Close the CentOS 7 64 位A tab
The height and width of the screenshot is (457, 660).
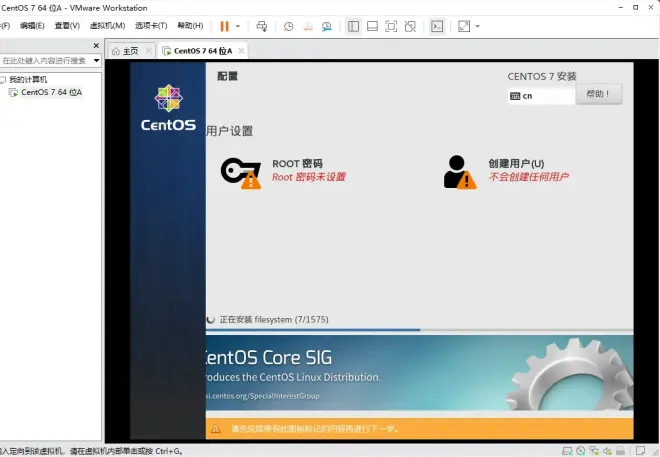click(x=241, y=51)
